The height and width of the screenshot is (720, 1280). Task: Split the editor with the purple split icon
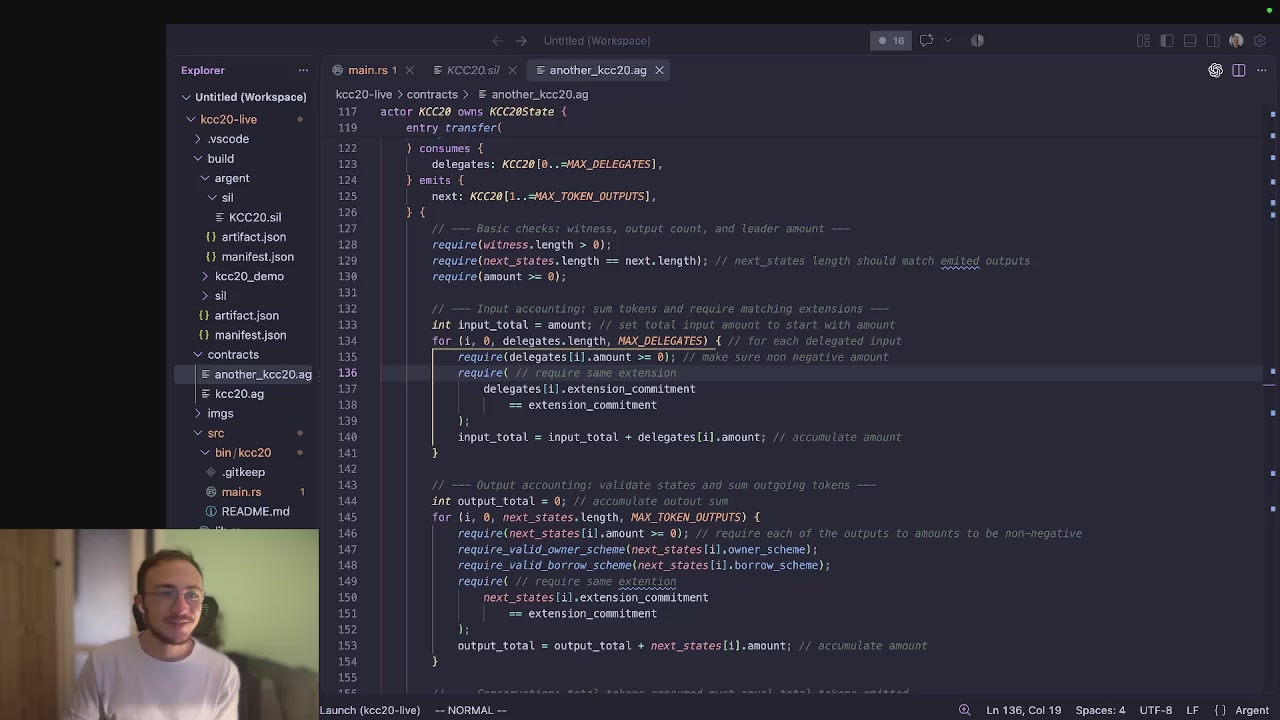pyautogui.click(x=1239, y=70)
